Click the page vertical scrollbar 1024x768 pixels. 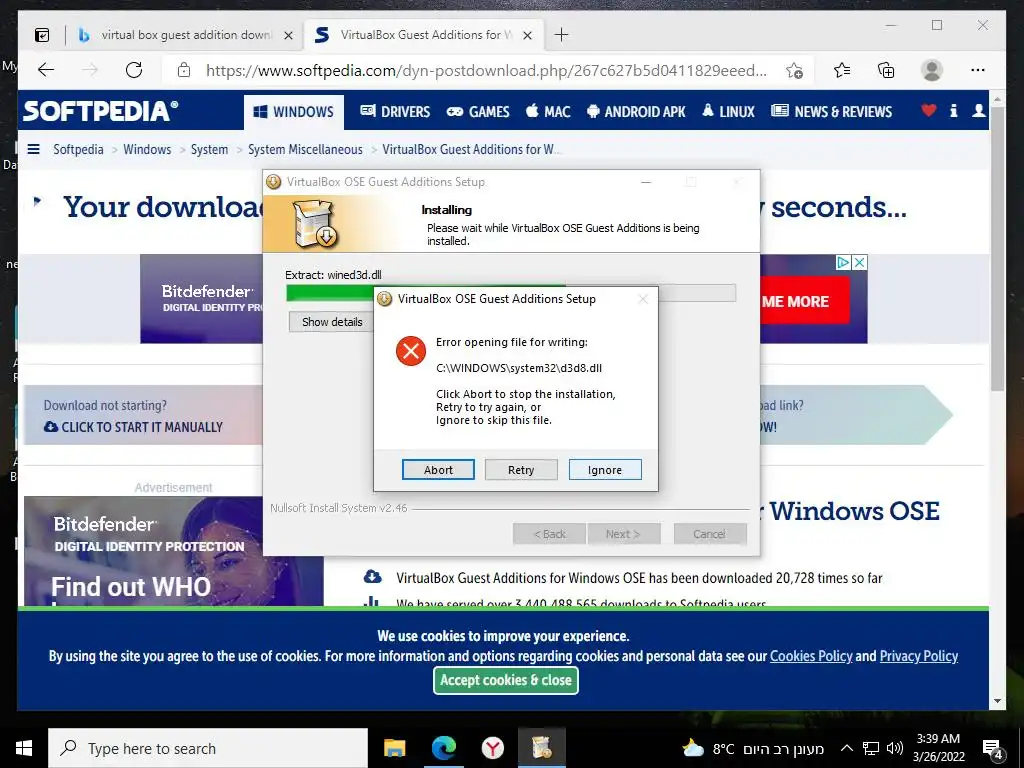point(997,248)
